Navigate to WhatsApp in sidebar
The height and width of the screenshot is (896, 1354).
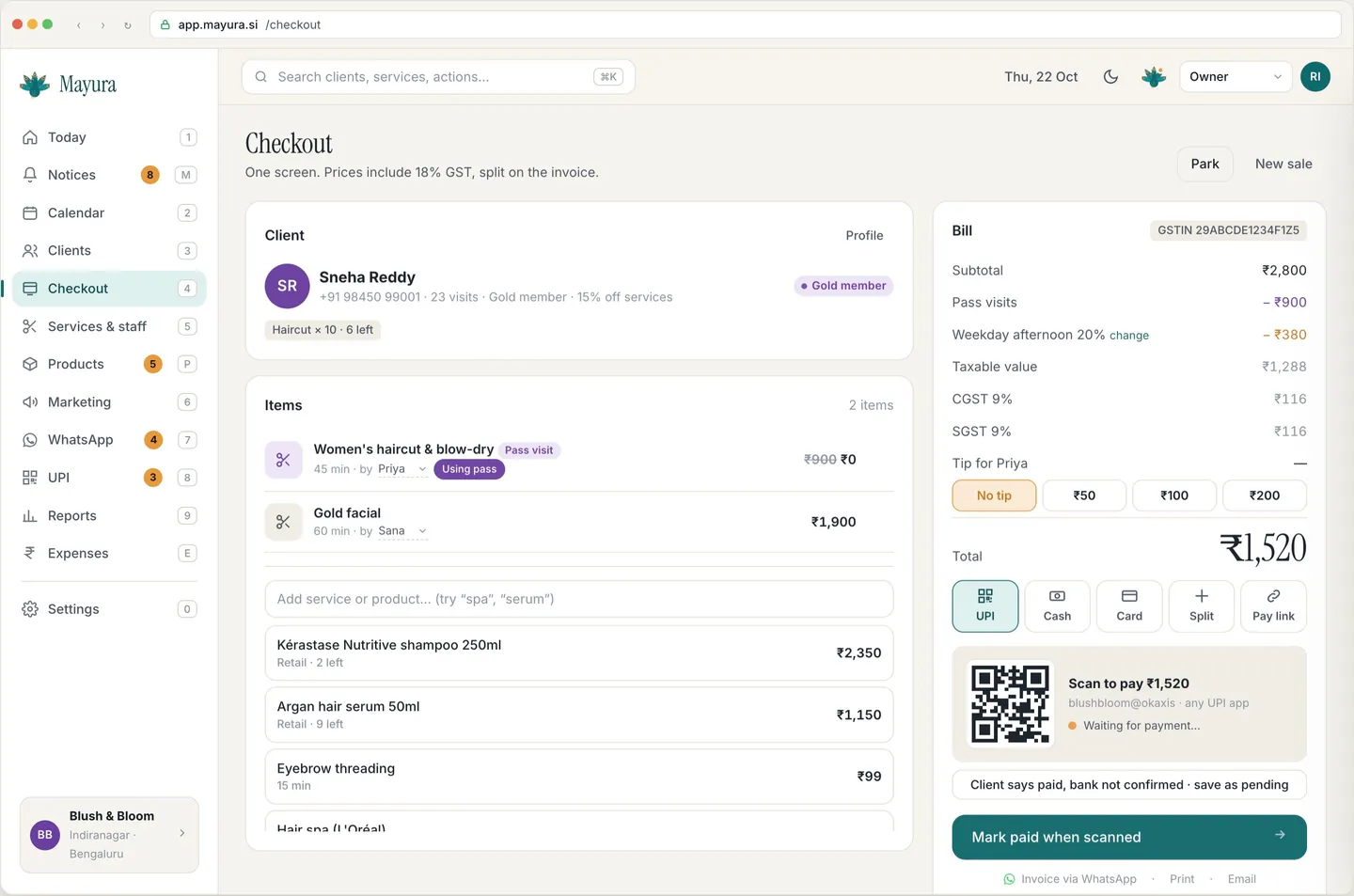pyautogui.click(x=109, y=440)
